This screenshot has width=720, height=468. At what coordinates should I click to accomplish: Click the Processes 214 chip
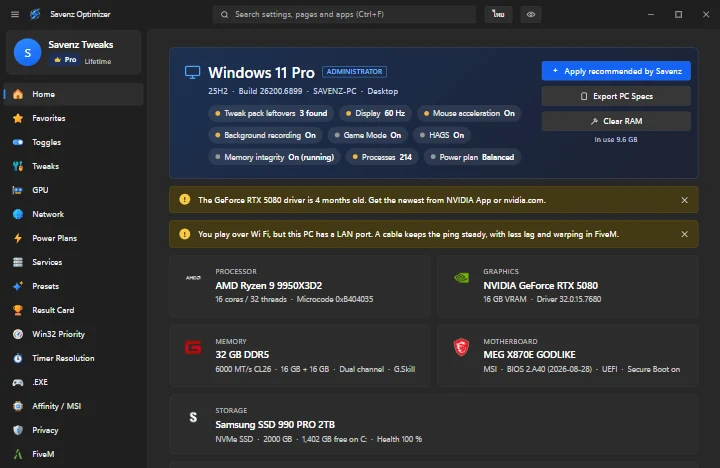(x=382, y=157)
